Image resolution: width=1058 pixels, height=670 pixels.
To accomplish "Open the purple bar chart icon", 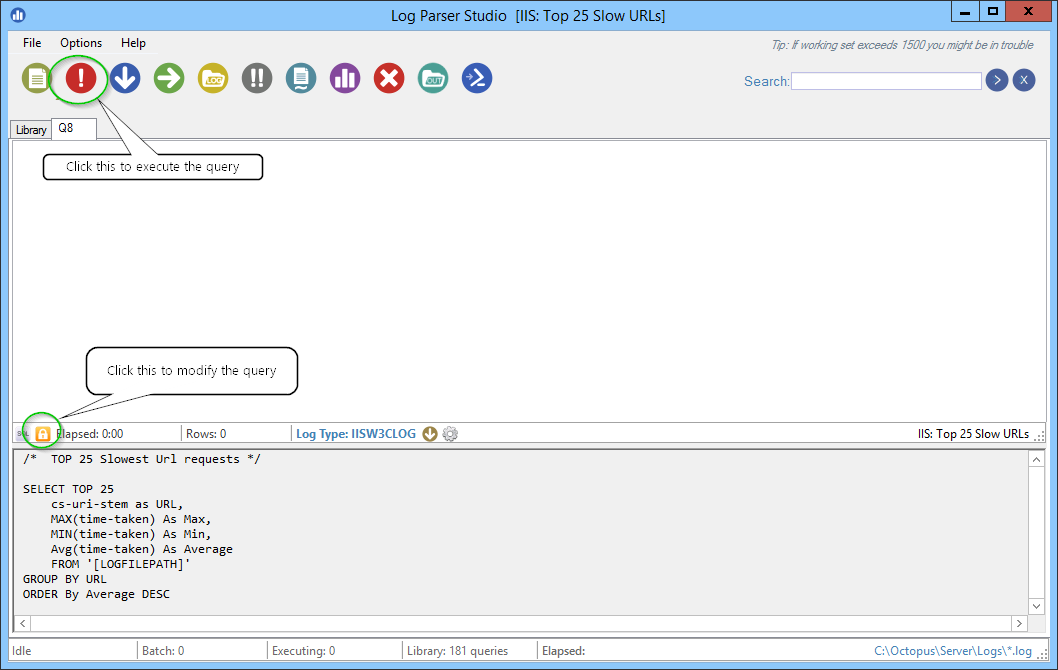I will pyautogui.click(x=345, y=79).
